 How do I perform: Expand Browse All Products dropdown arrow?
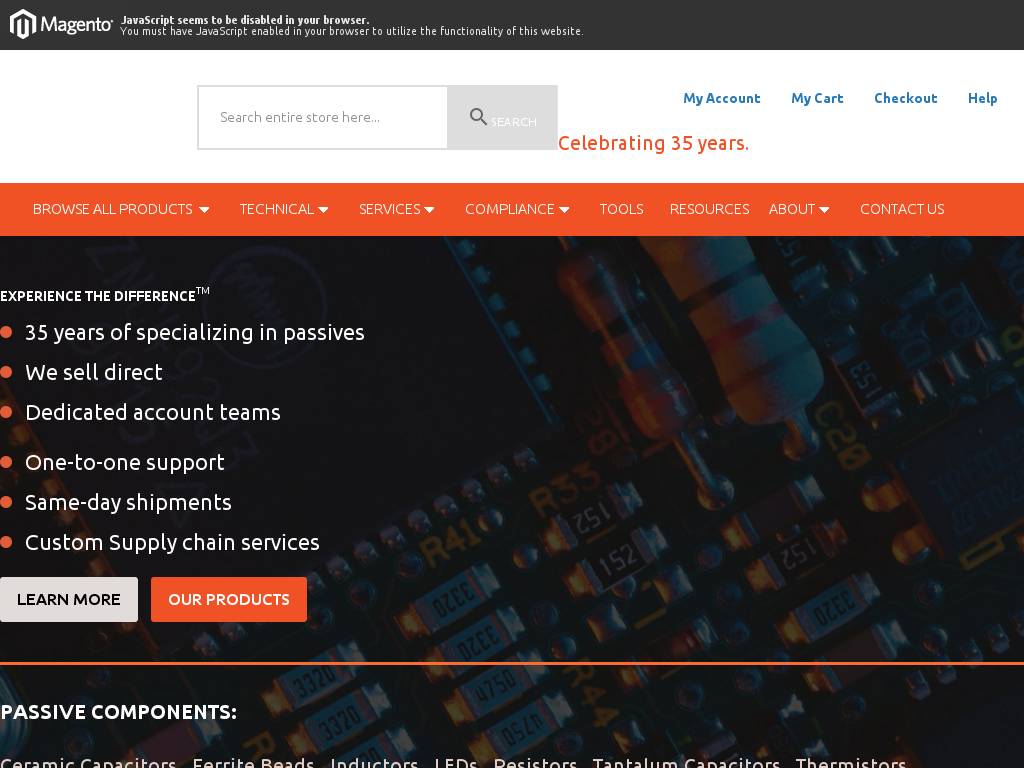pyautogui.click(x=204, y=210)
